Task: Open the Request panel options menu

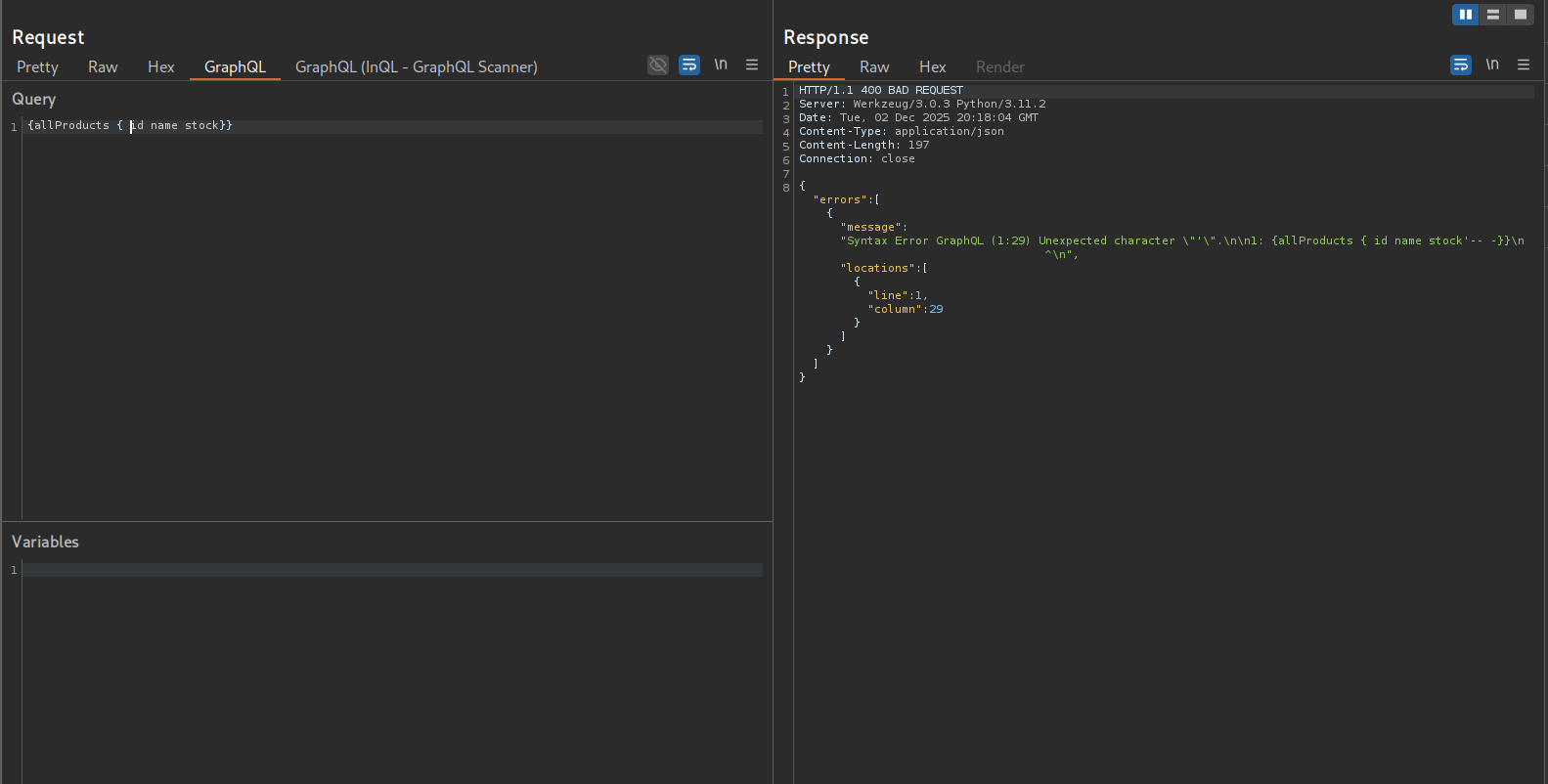Action: 752,65
